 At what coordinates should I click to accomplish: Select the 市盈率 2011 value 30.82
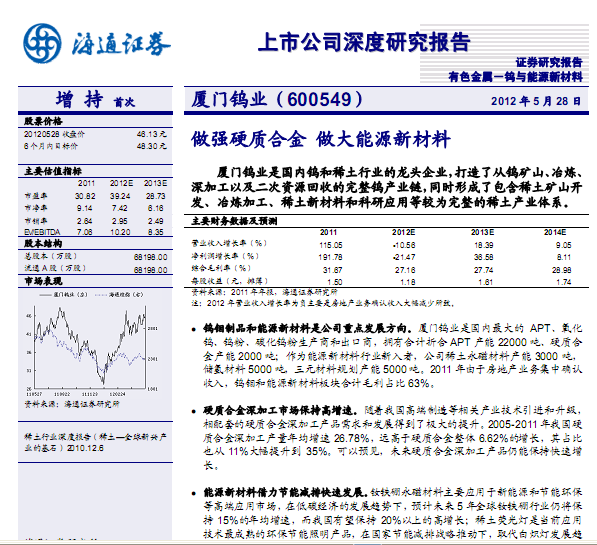coord(85,196)
